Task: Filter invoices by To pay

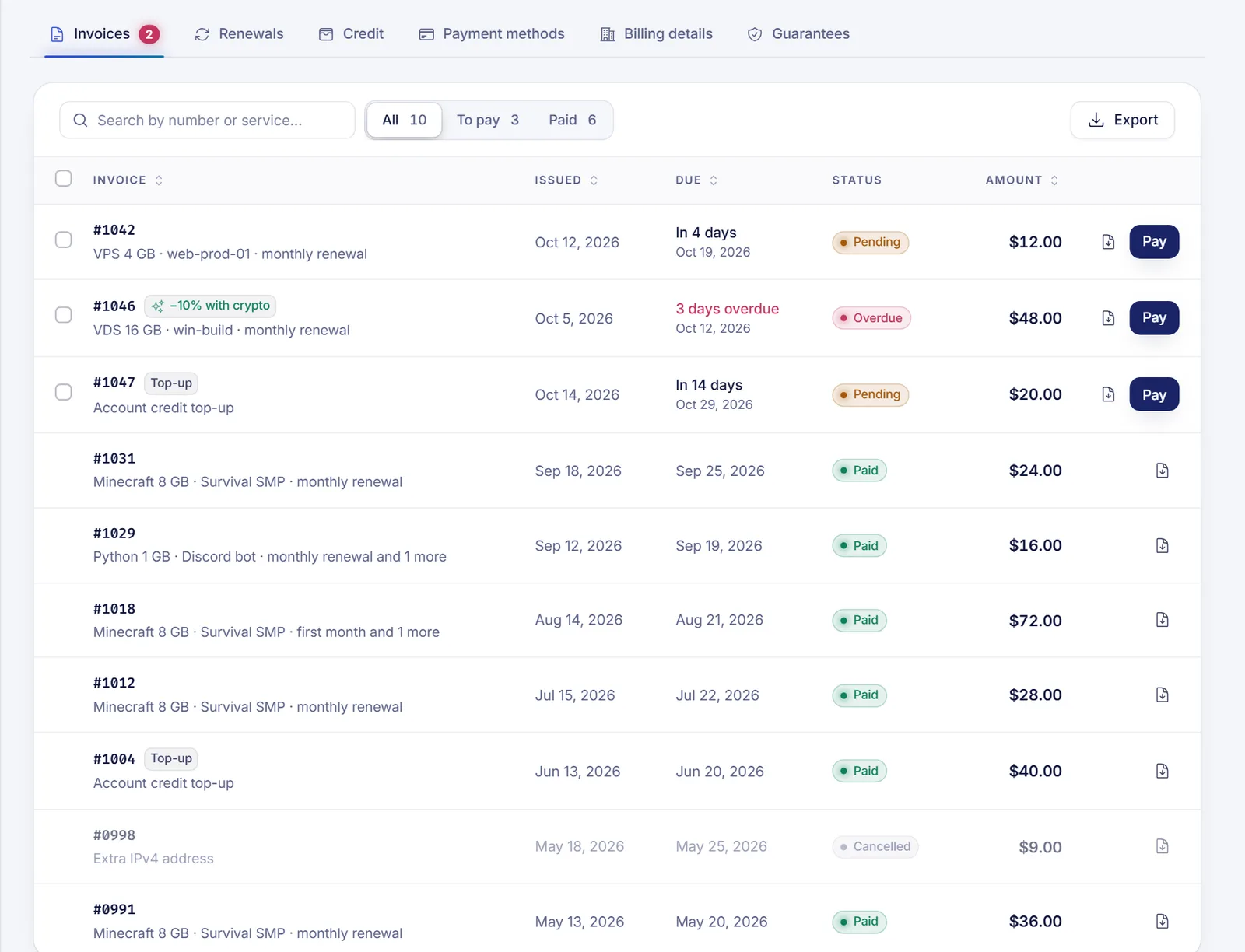Action: click(488, 121)
